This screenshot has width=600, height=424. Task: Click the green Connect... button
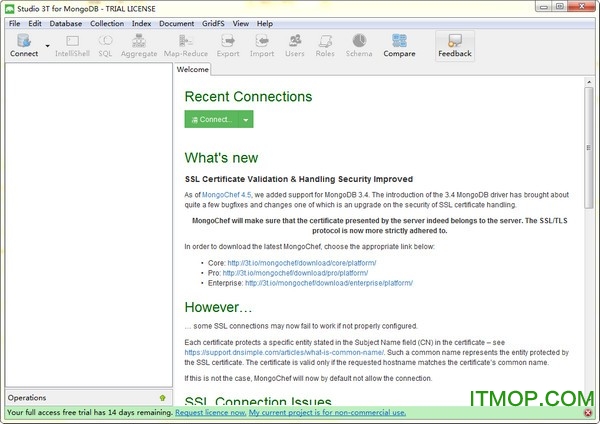tap(212, 119)
